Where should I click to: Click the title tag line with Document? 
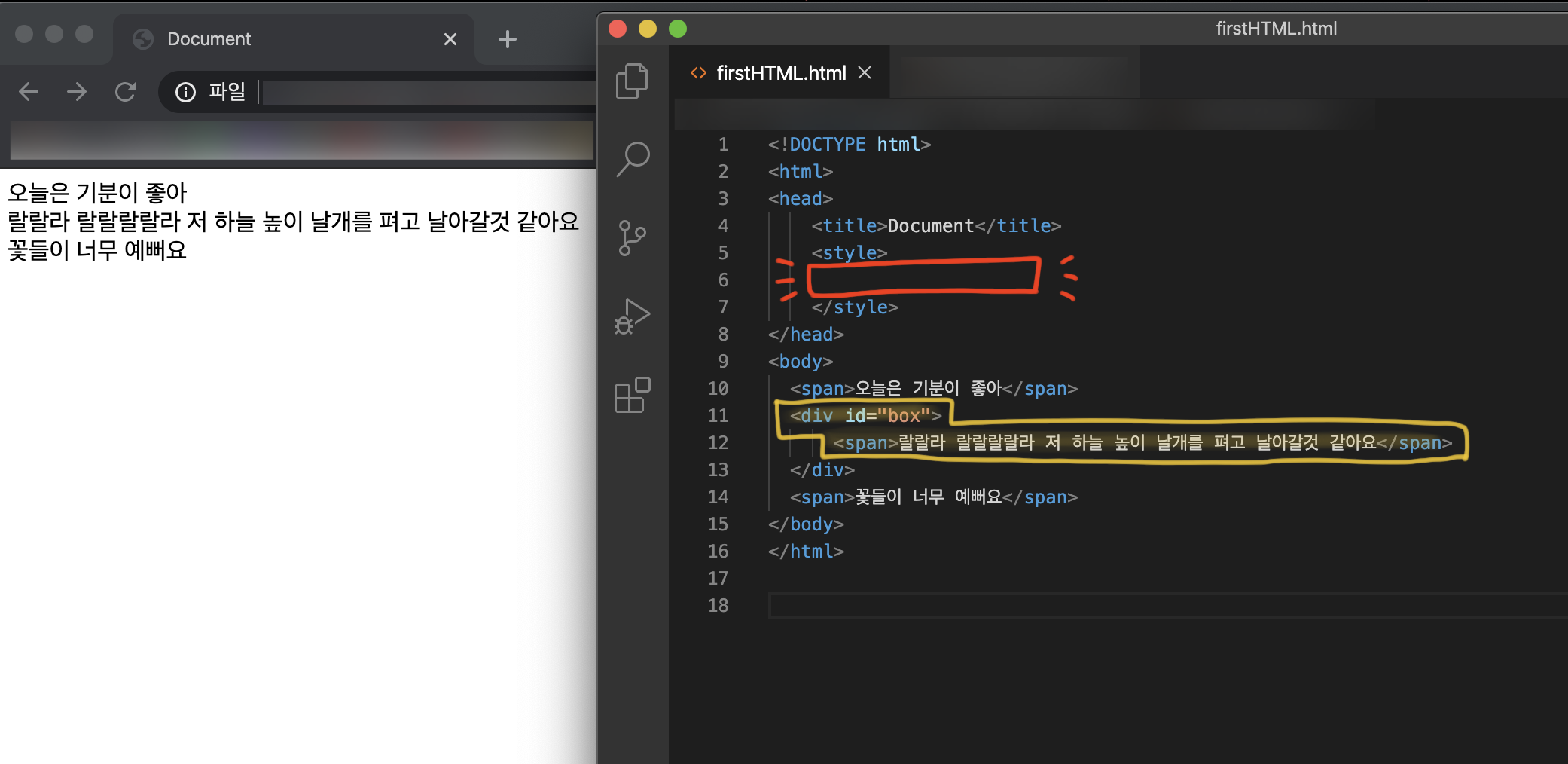(x=936, y=225)
